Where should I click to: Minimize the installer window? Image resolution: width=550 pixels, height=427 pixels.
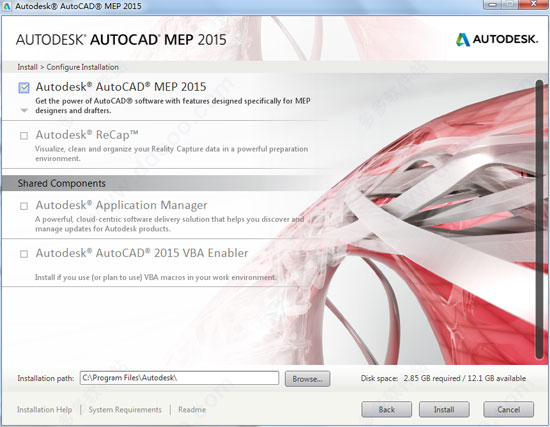click(x=494, y=5)
